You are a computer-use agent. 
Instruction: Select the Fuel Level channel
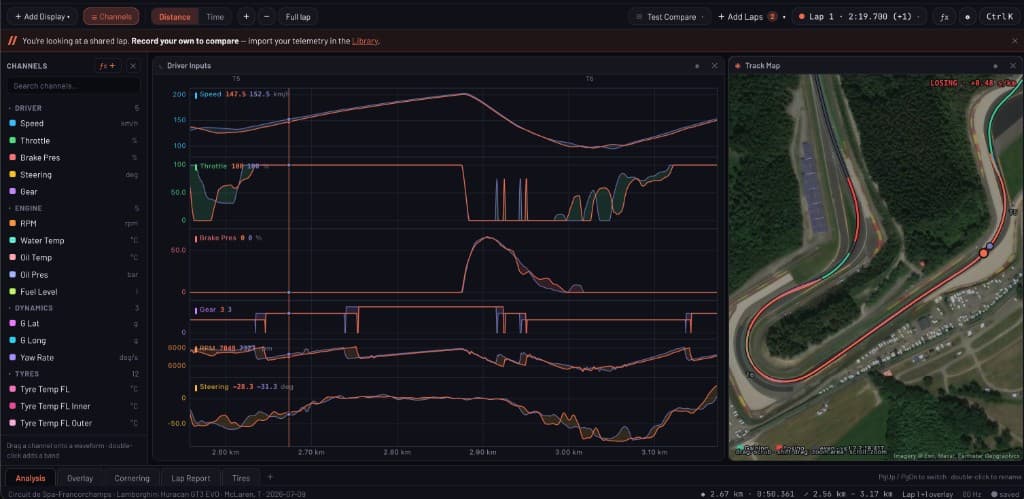(x=73, y=292)
